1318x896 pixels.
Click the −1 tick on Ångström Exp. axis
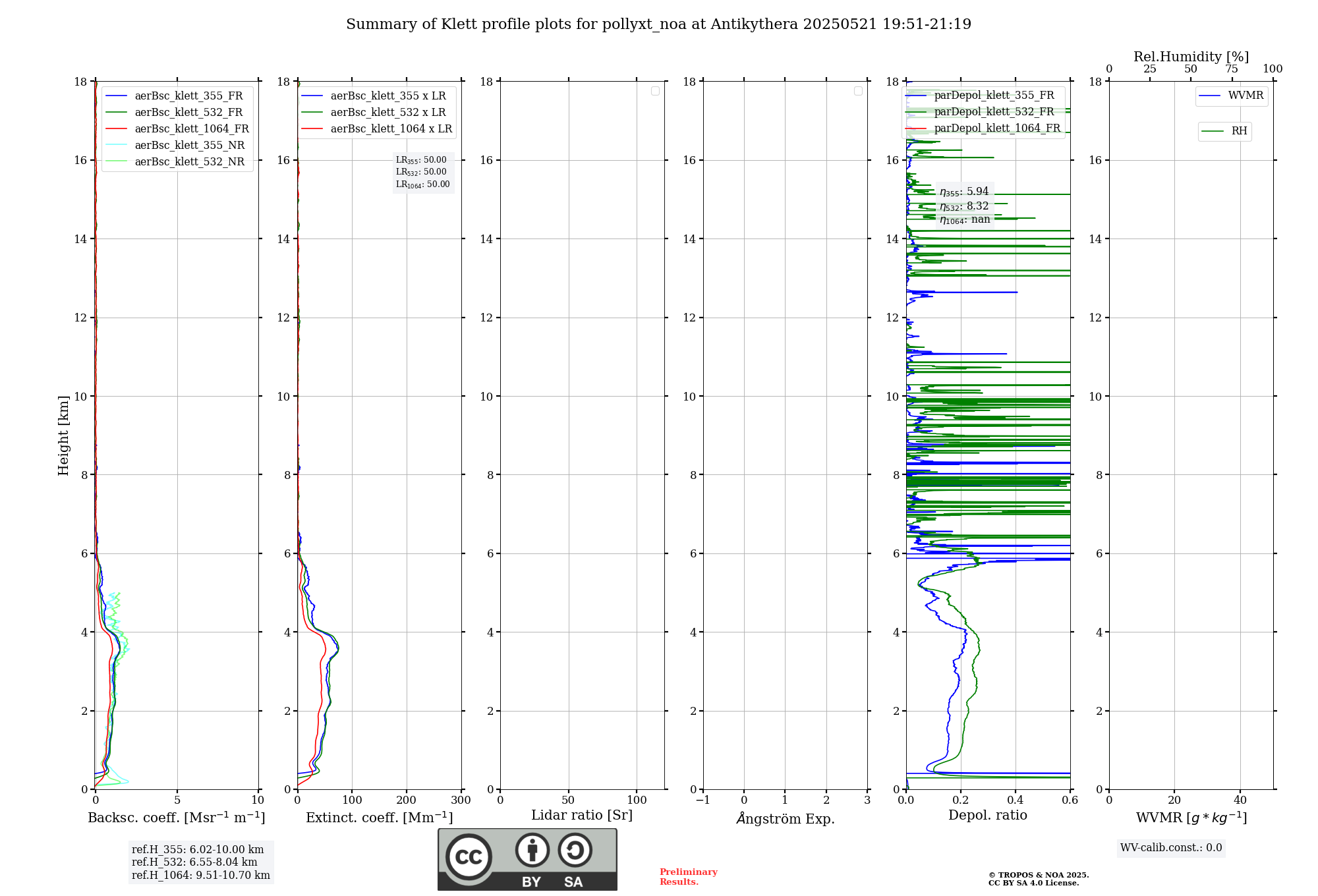[703, 800]
